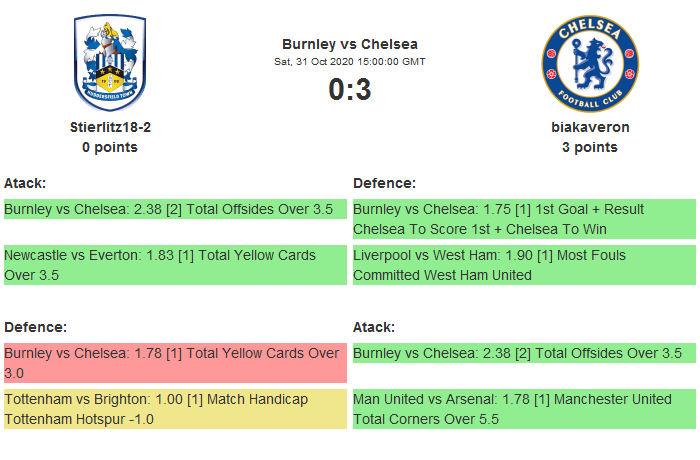The image size is (700, 460).
Task: Click the Chelsea Football Club crest
Action: (x=589, y=62)
